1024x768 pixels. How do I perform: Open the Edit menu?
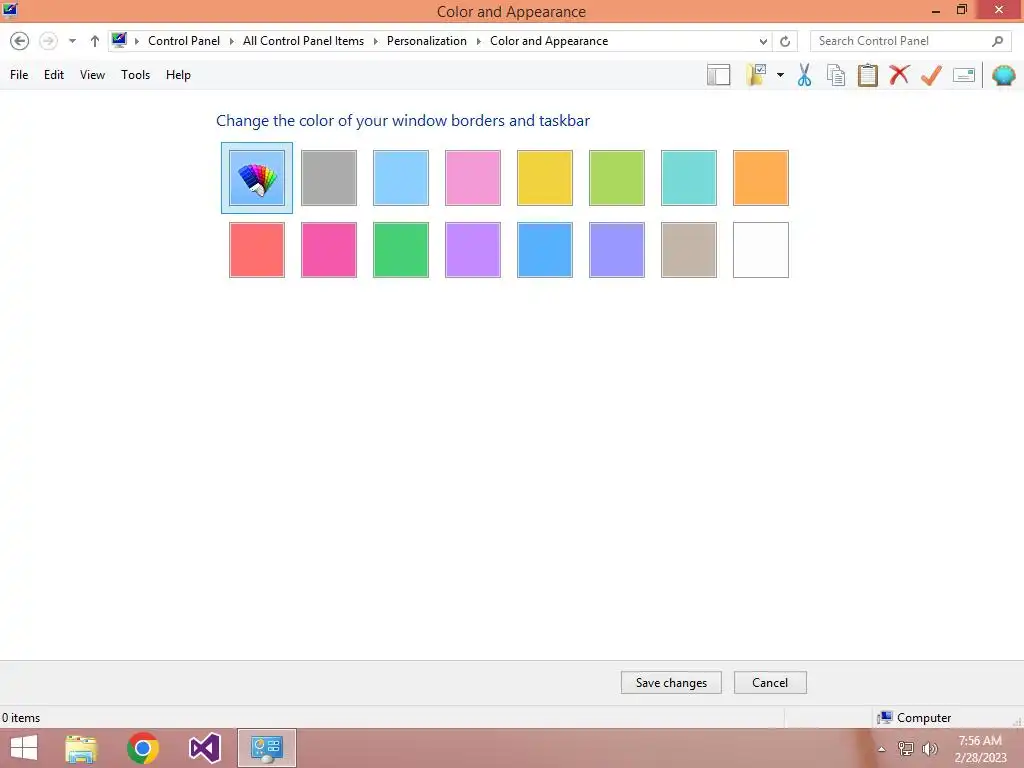[54, 75]
